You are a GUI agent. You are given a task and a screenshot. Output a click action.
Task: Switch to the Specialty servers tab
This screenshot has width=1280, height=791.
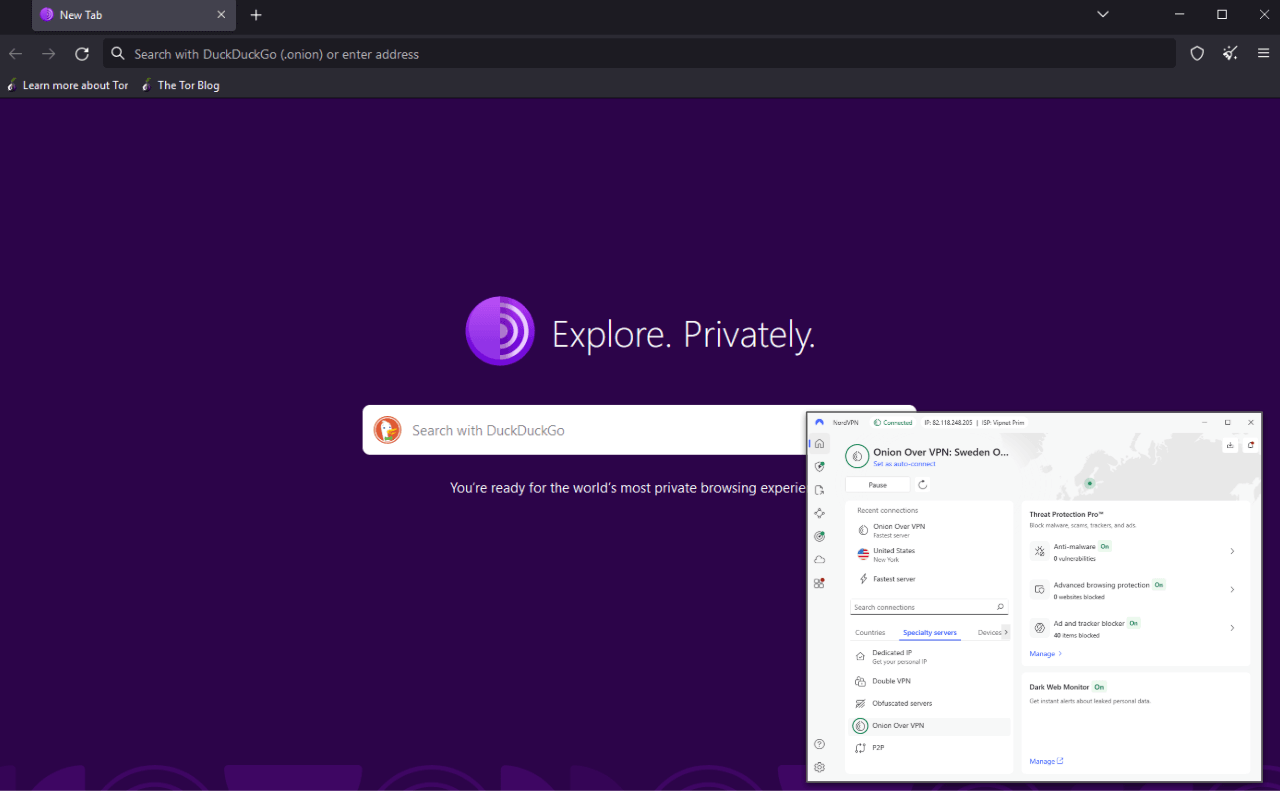pos(930,632)
